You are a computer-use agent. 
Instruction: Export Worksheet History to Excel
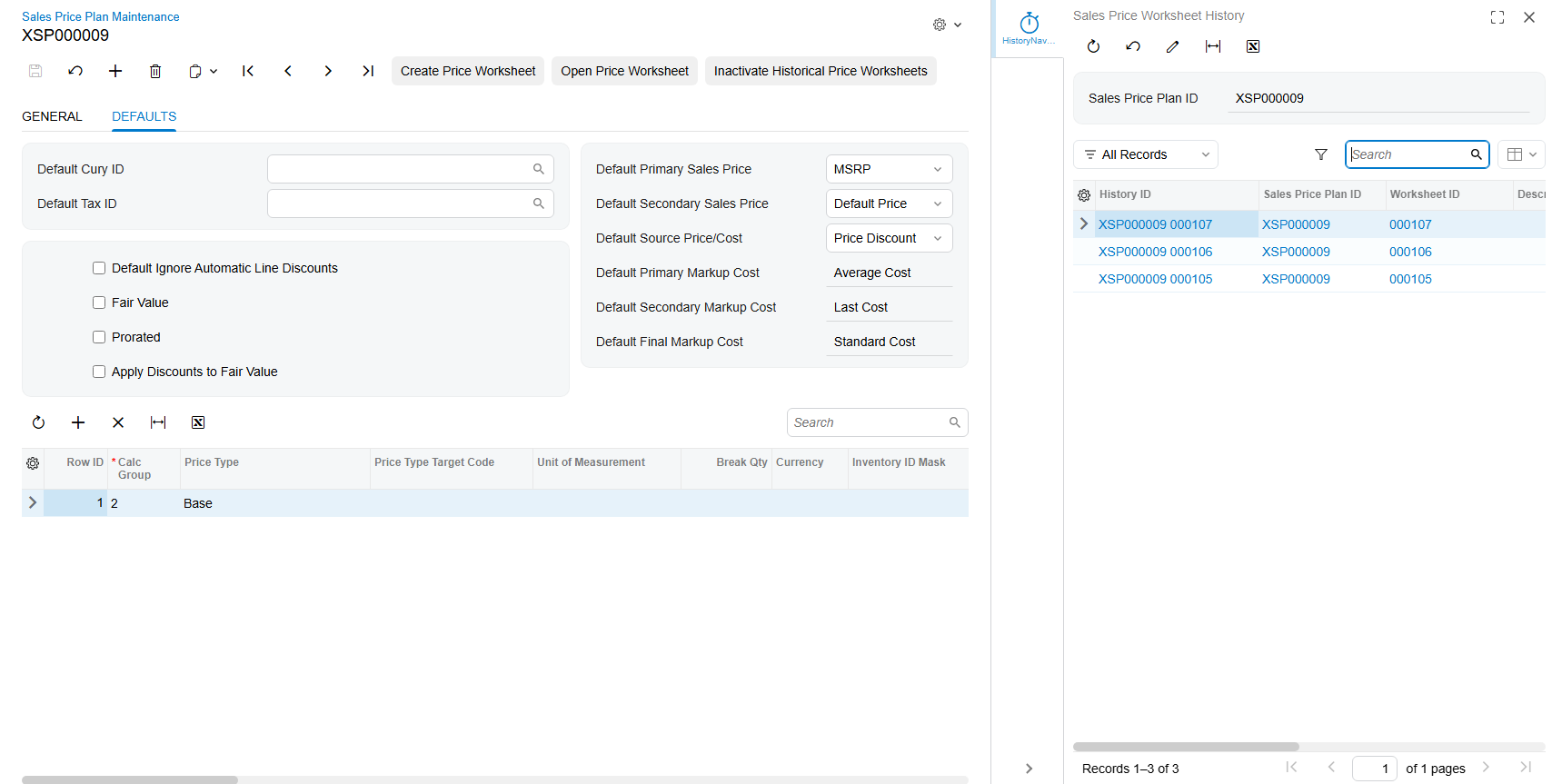(1253, 46)
